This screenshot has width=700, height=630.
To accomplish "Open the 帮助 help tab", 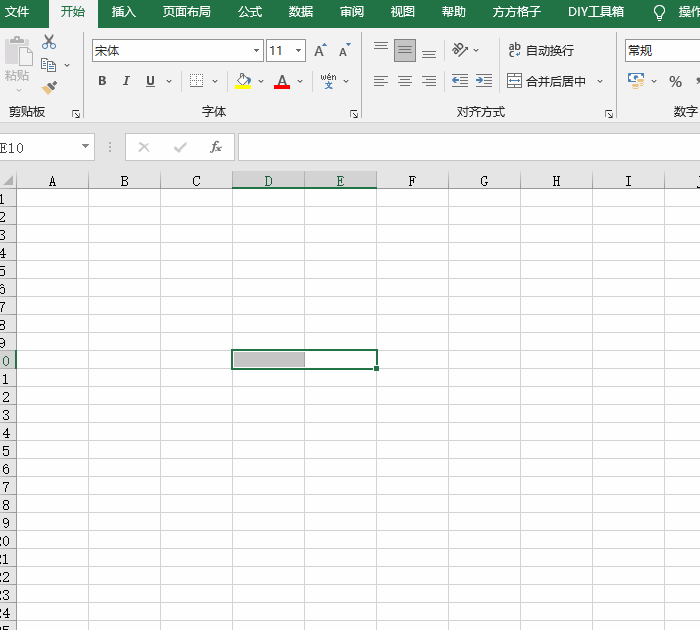I will [454, 12].
